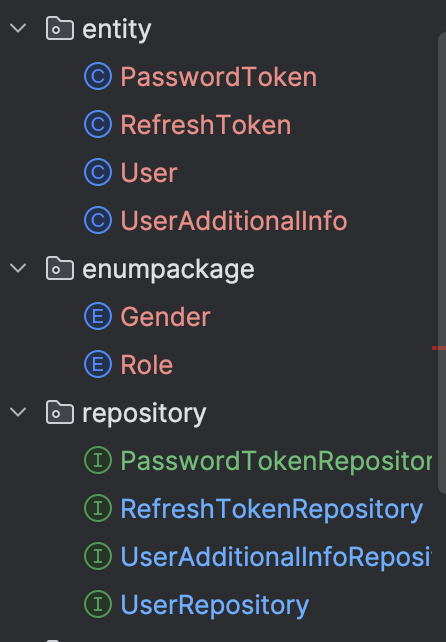The image size is (446, 642).
Task: Open UserAdditionalInfoRepository interface item
Action: [x=276, y=557]
